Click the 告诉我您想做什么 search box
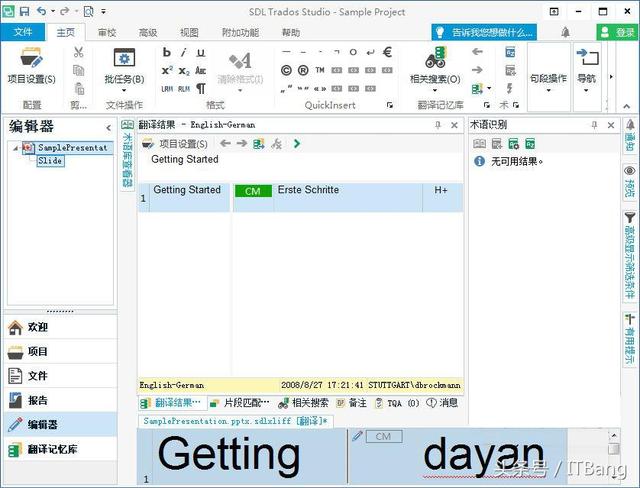Viewport: 640px width, 488px height. (x=484, y=32)
